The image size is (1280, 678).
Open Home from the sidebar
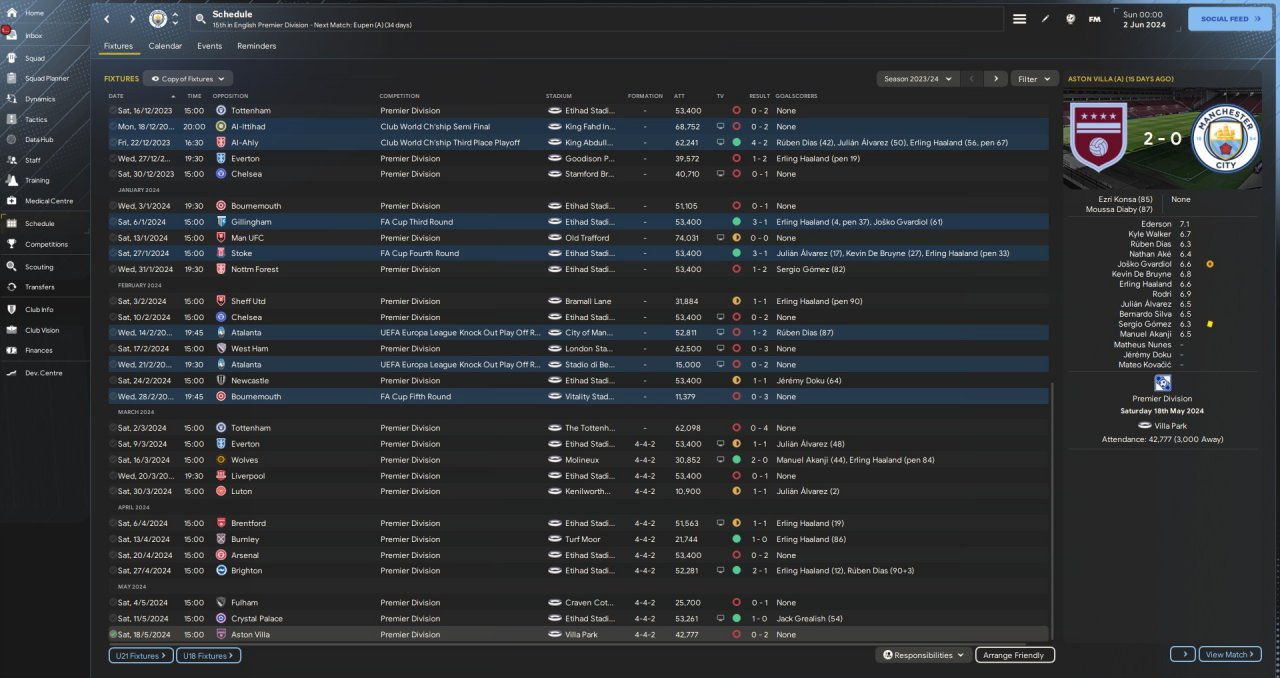[x=34, y=13]
